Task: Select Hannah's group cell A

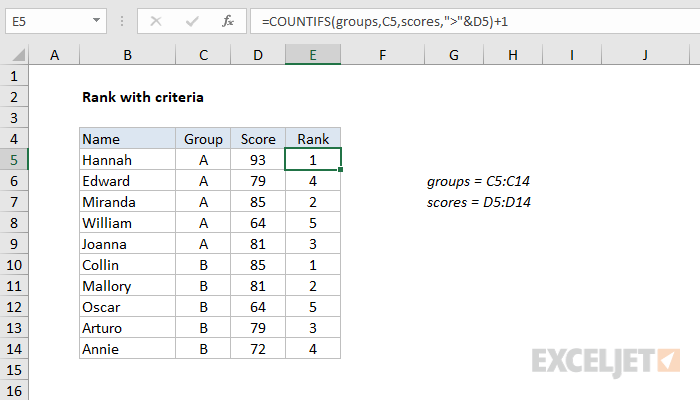Action: [203, 160]
